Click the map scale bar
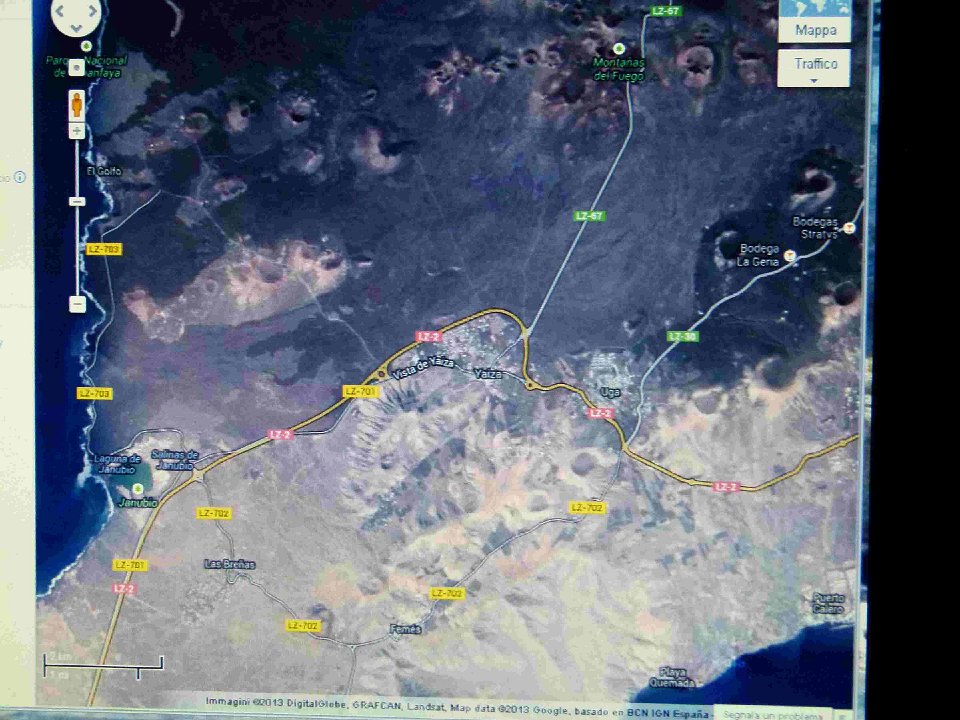This screenshot has width=960, height=720. [x=103, y=666]
